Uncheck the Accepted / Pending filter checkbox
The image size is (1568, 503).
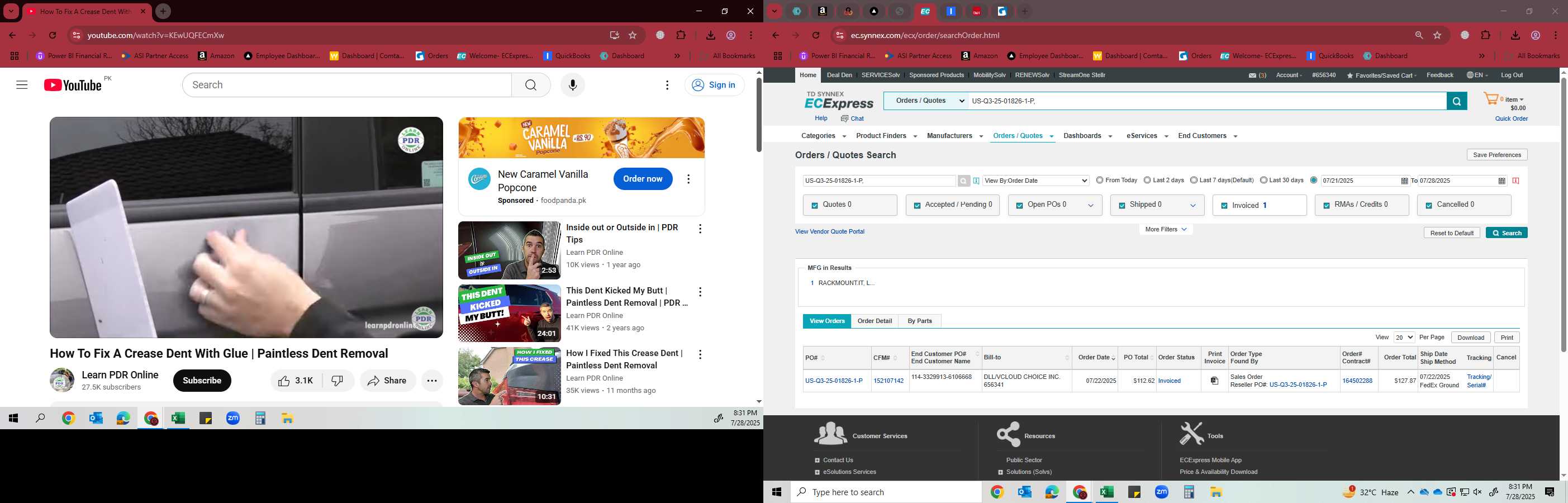[916, 206]
